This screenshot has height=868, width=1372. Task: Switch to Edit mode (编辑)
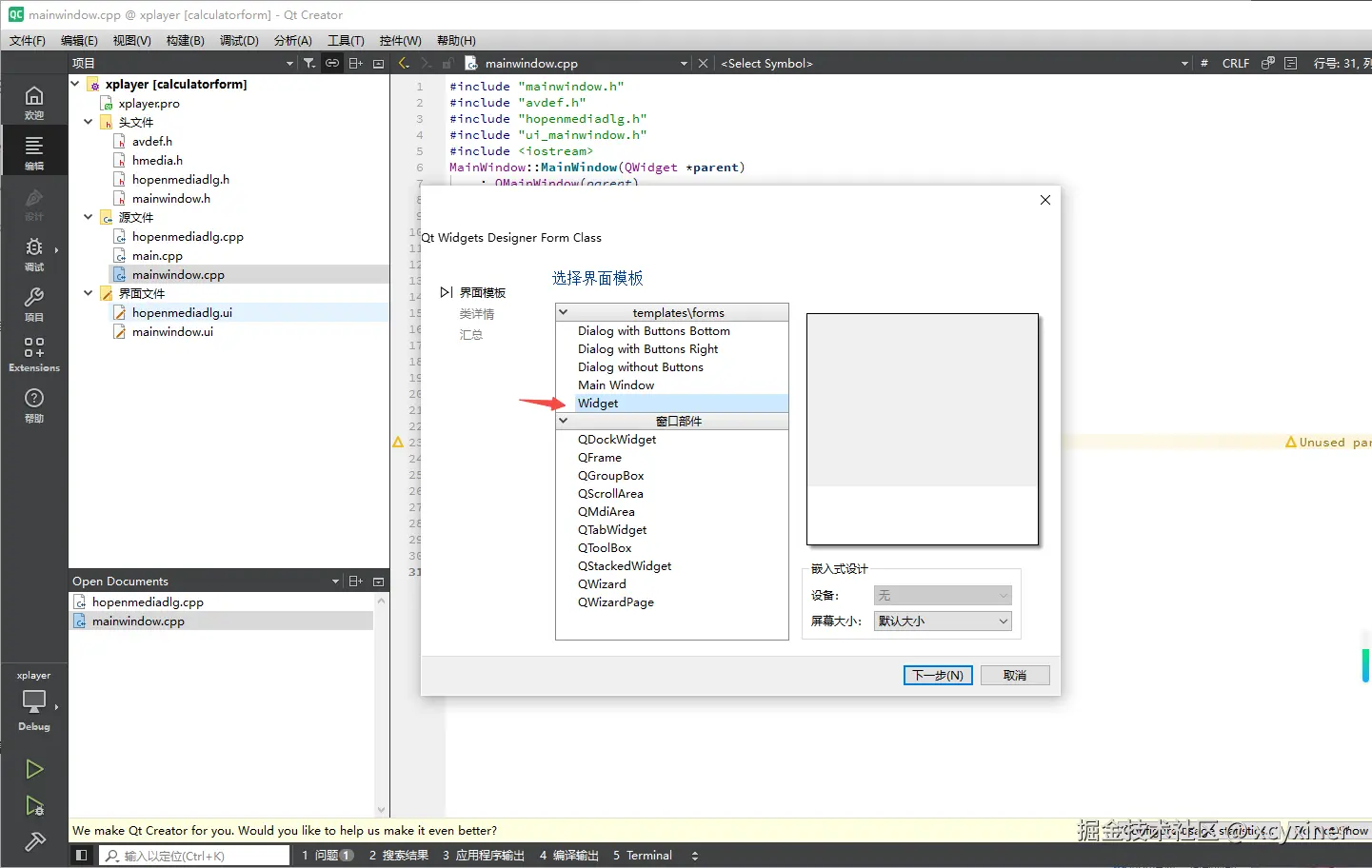[34, 152]
